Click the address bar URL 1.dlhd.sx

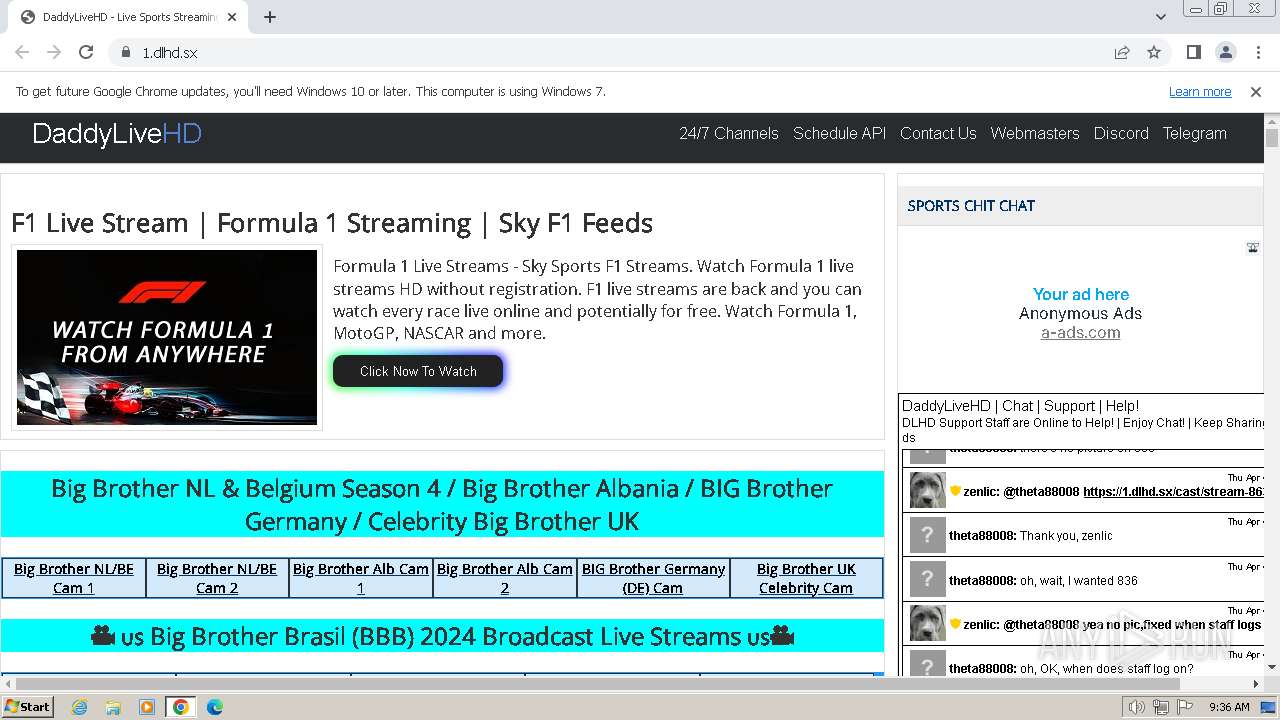click(x=170, y=53)
